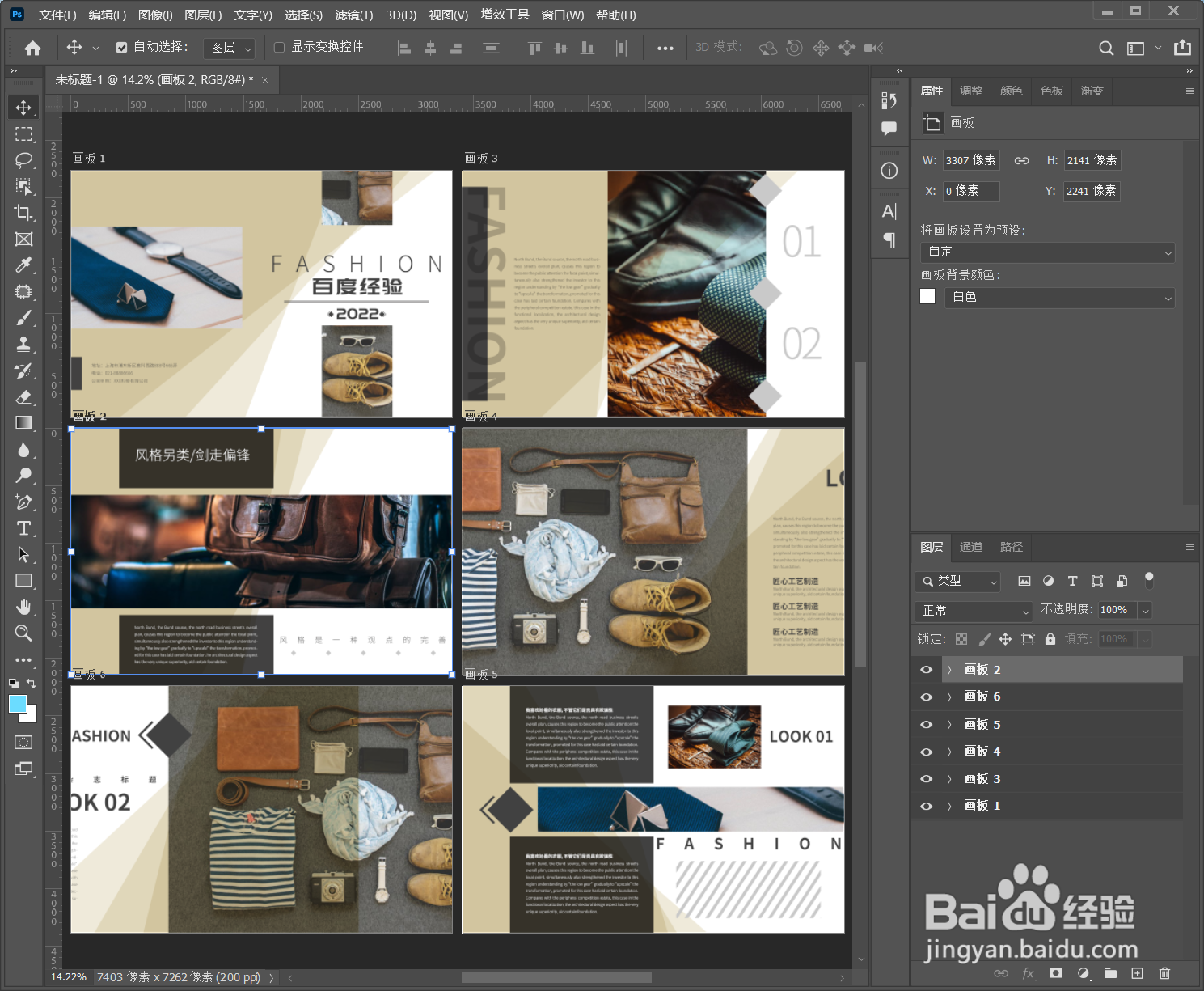Click the foreground color swatch

pyautogui.click(x=17, y=704)
